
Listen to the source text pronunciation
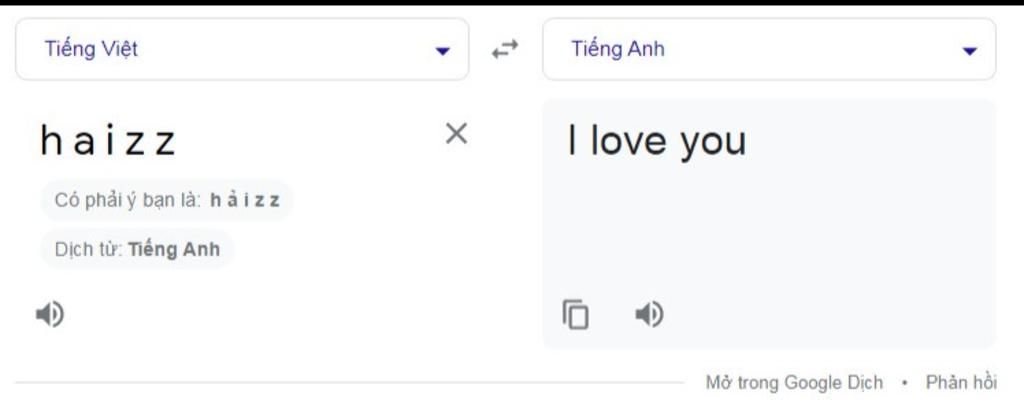tap(50, 315)
